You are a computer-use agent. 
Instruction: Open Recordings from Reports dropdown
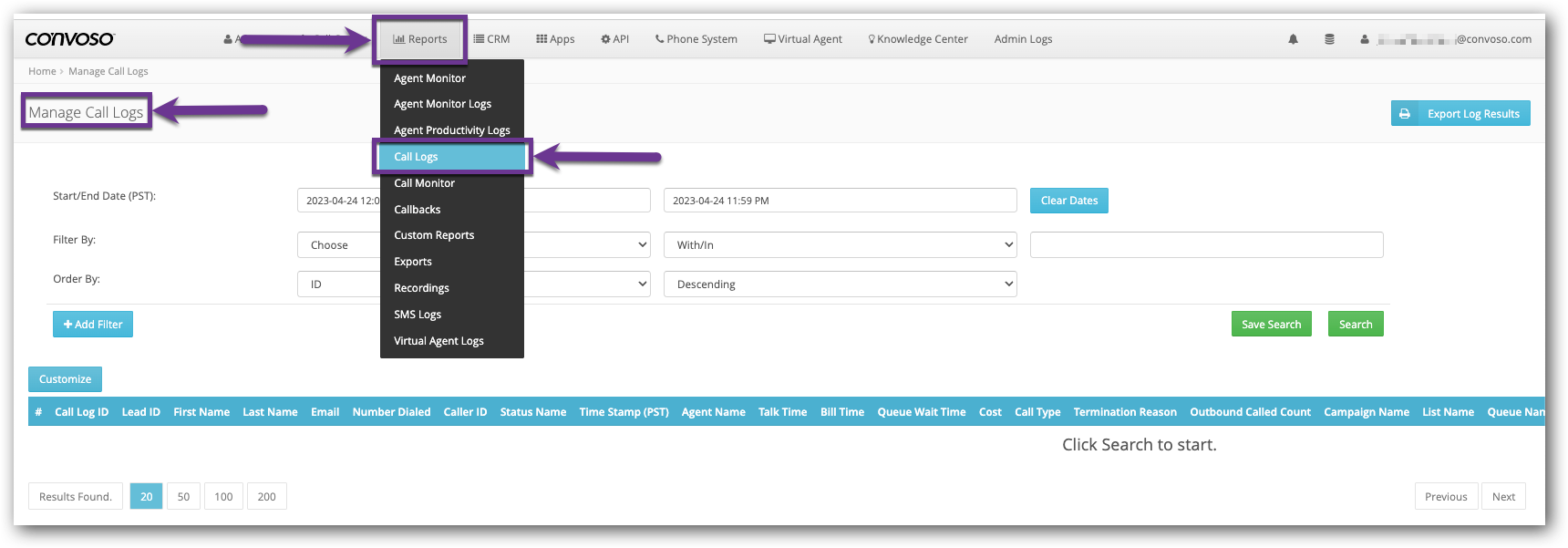[452, 288]
